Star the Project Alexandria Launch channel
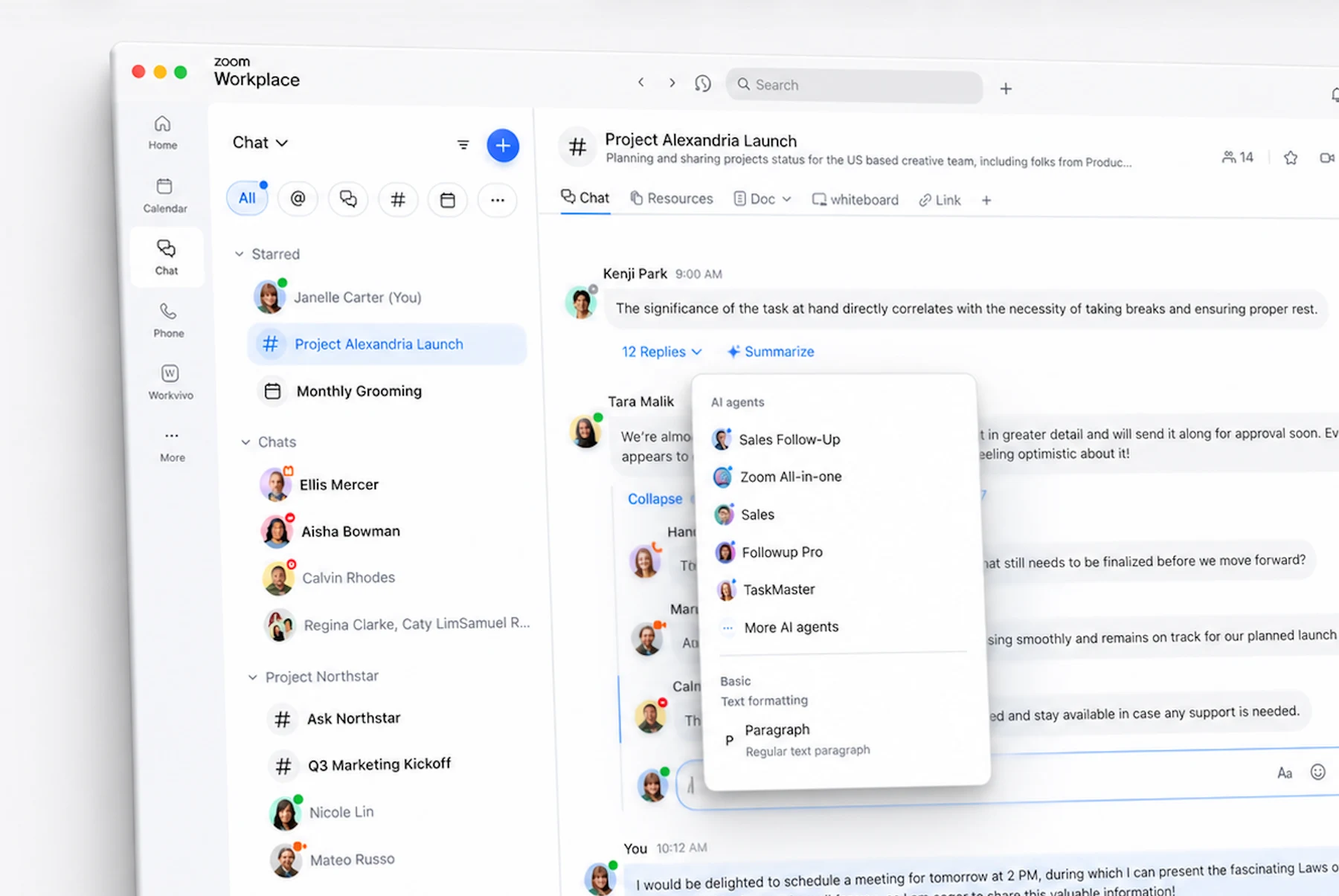Image resolution: width=1339 pixels, height=896 pixels. click(1291, 158)
